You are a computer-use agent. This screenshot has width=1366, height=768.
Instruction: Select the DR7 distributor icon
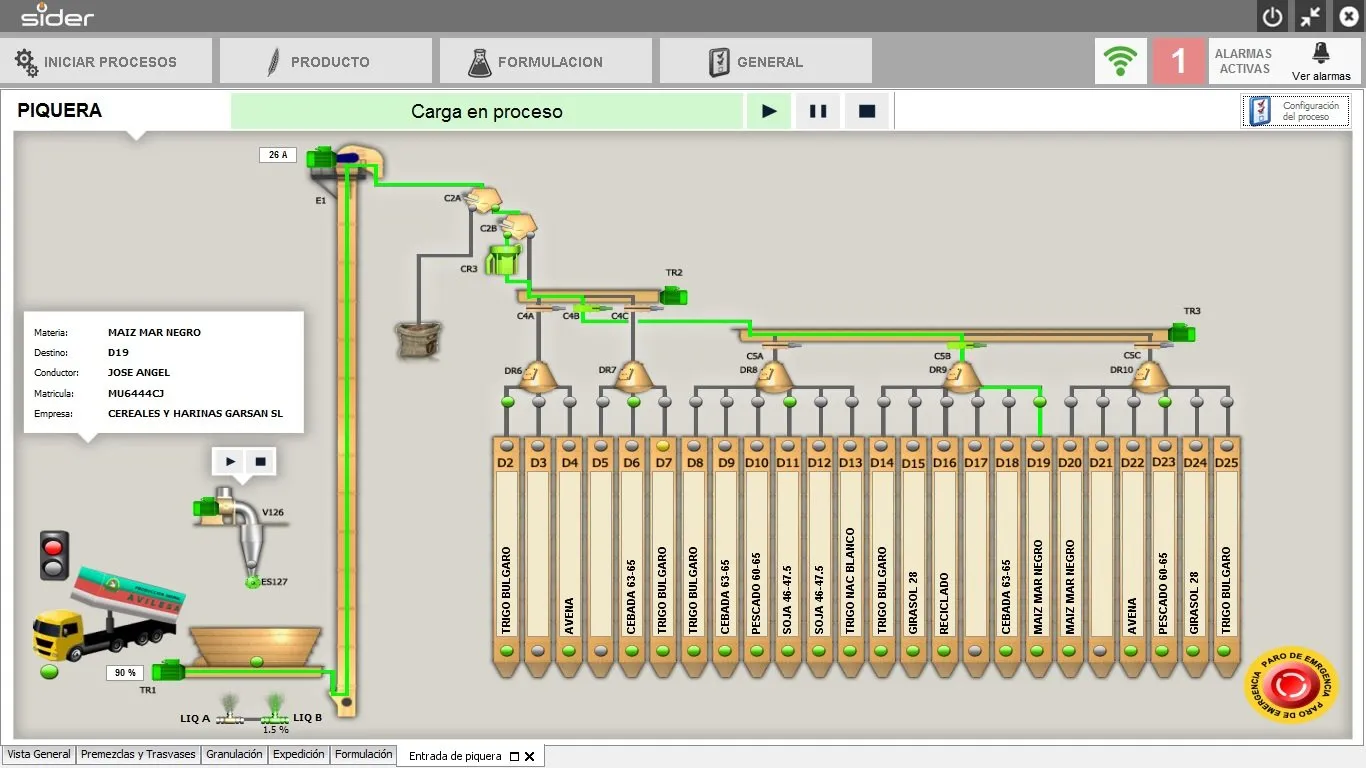pyautogui.click(x=633, y=376)
